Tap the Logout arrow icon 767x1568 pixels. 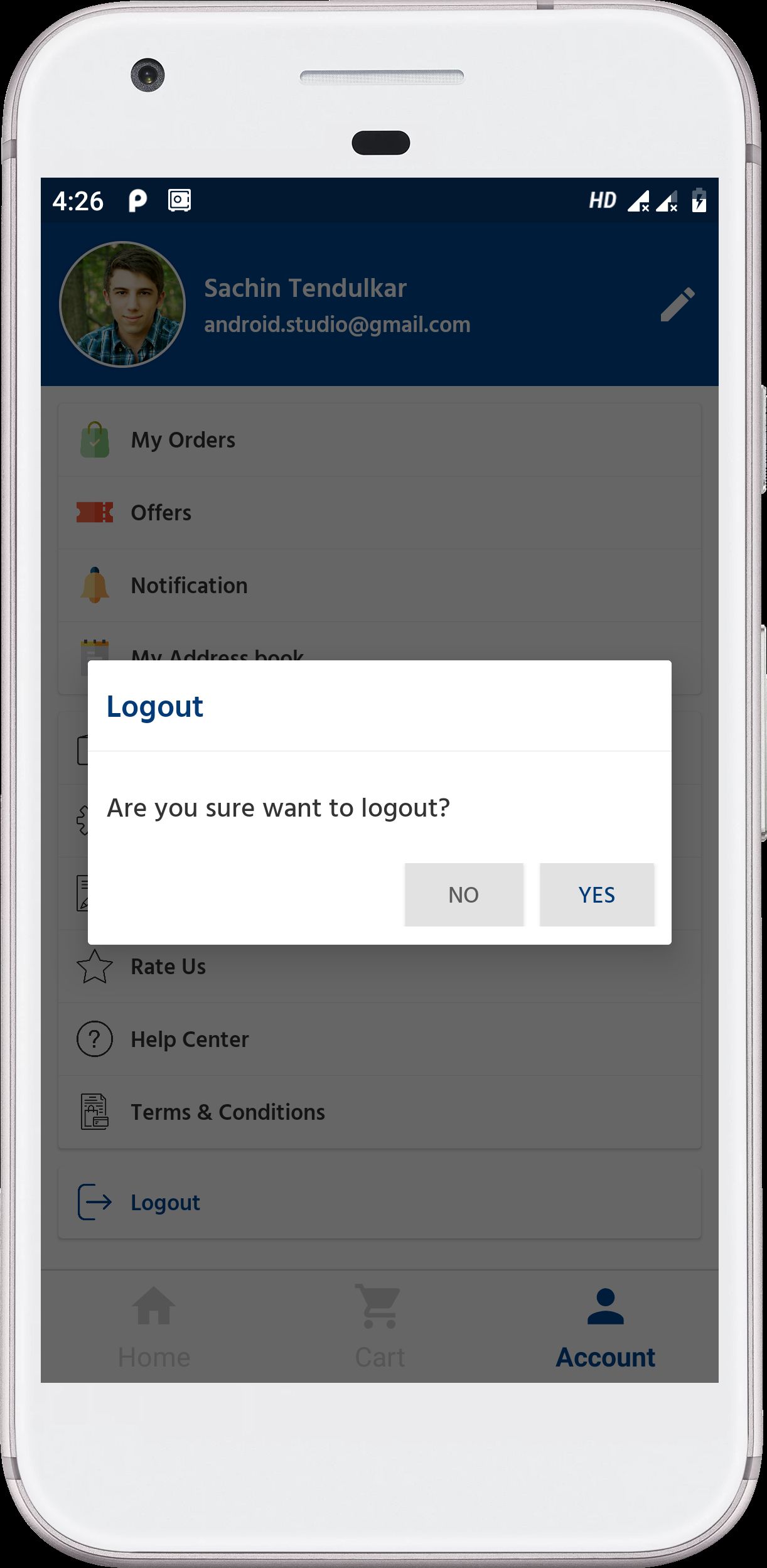coord(95,1202)
